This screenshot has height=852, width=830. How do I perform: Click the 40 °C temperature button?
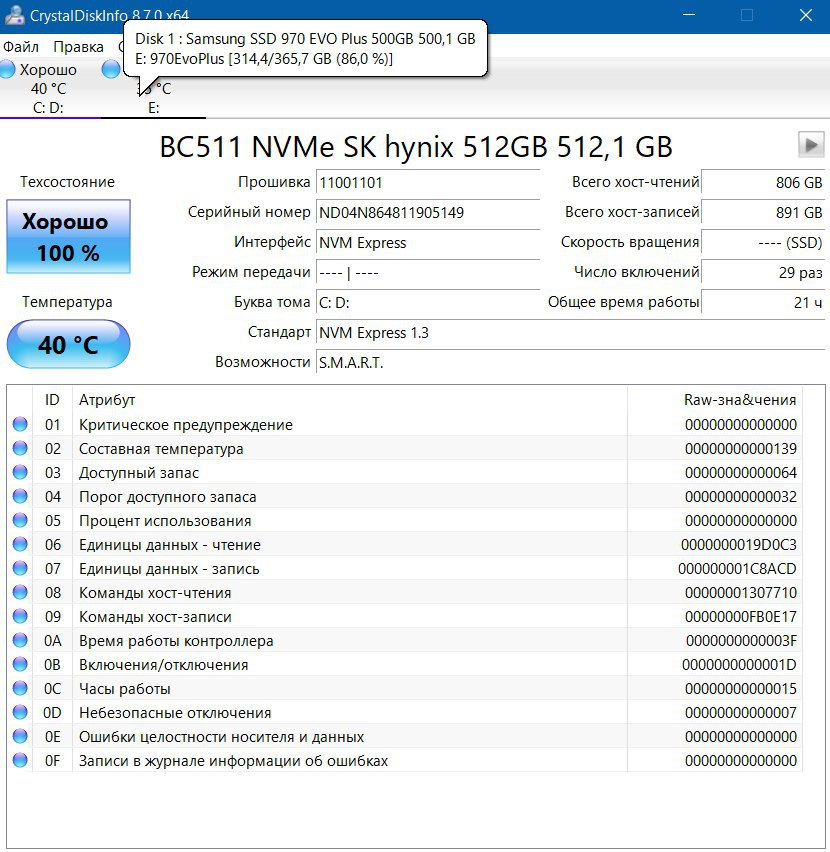pyautogui.click(x=68, y=344)
